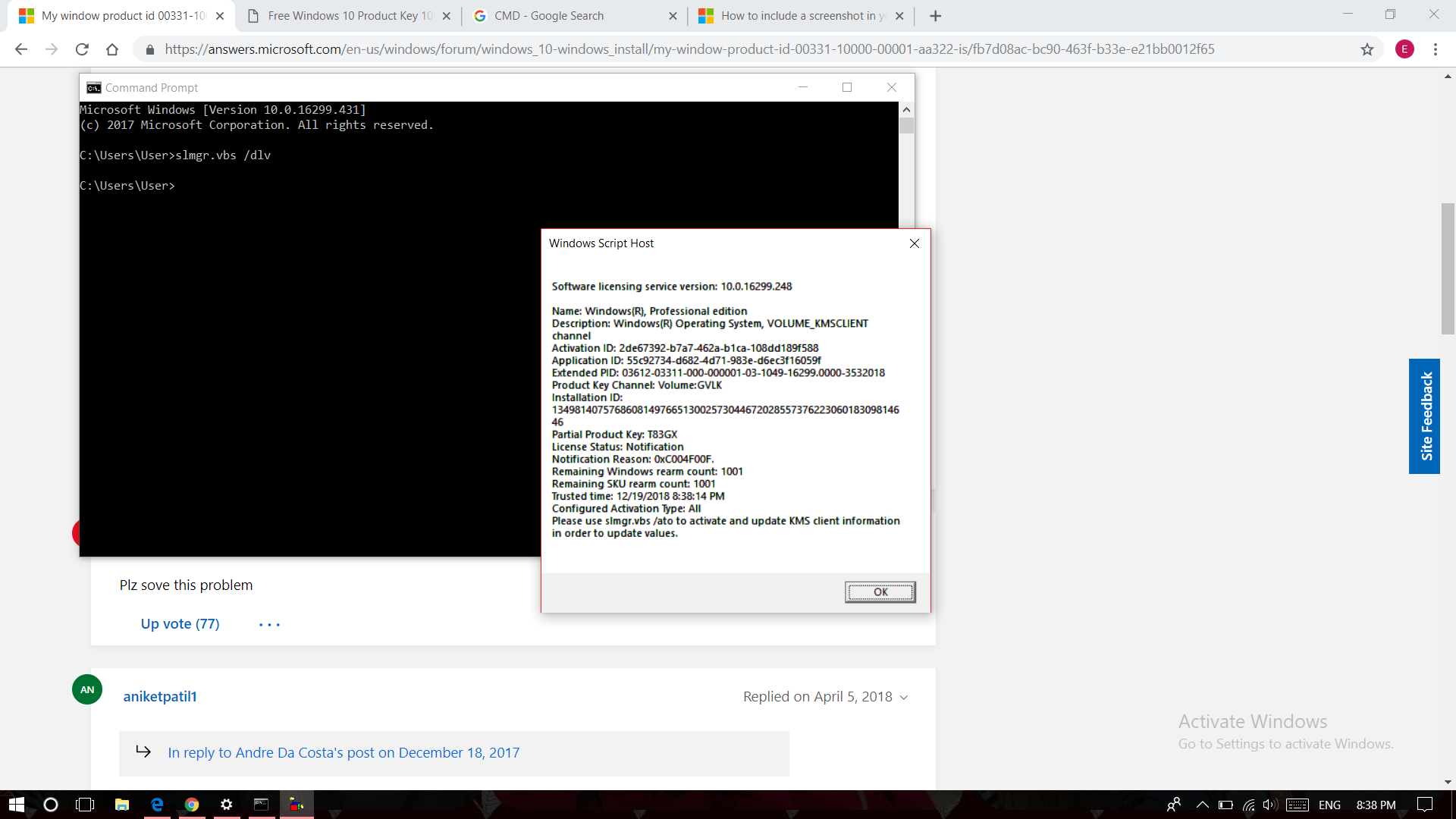Reload the current page
This screenshot has height=819, width=1456.
pos(82,49)
